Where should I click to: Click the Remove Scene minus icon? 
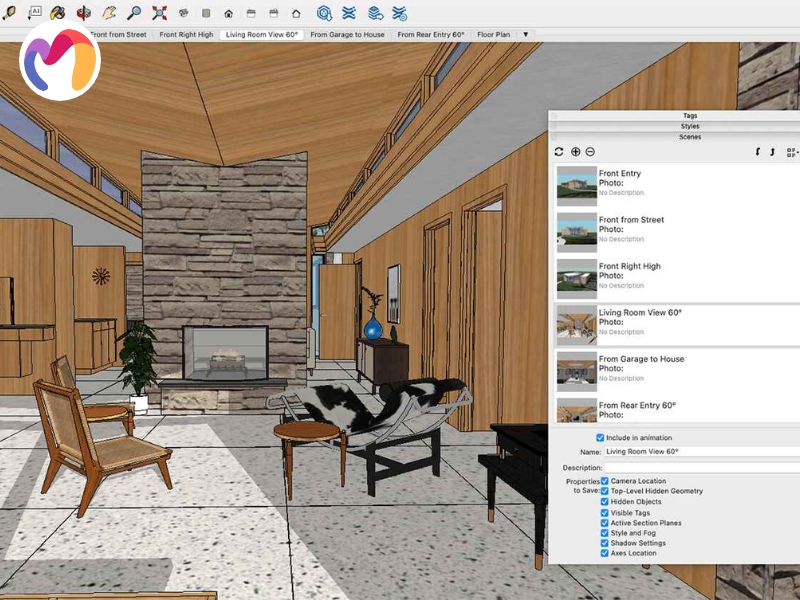(x=590, y=152)
